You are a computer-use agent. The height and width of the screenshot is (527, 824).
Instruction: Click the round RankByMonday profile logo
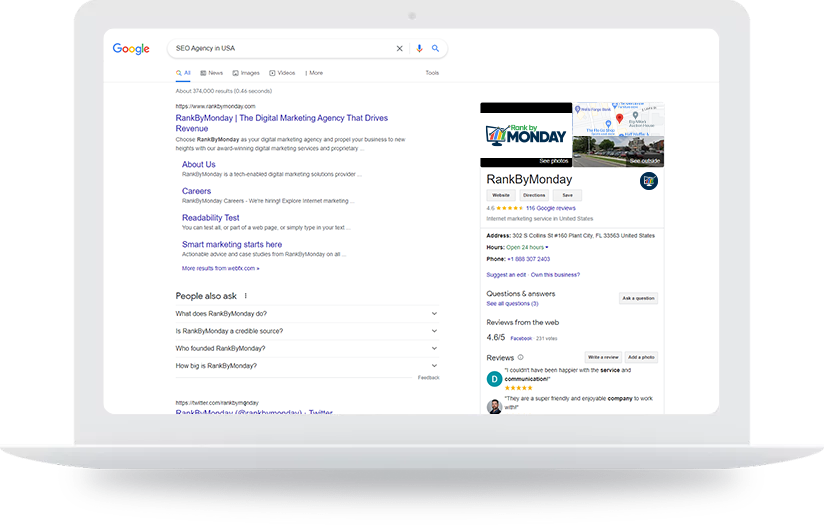point(648,181)
